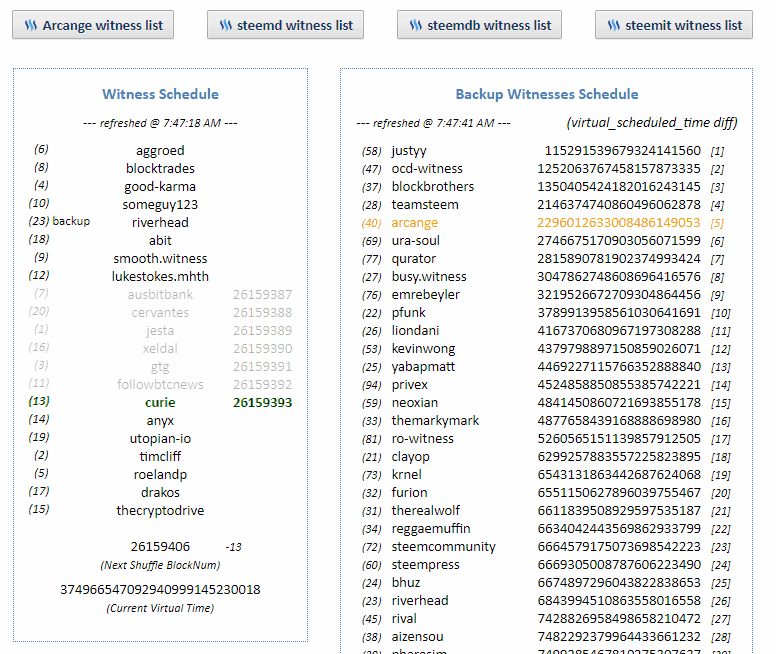Click greyed-out witness ausbitbank
Screen dimensions: 776x654
(x=160, y=295)
